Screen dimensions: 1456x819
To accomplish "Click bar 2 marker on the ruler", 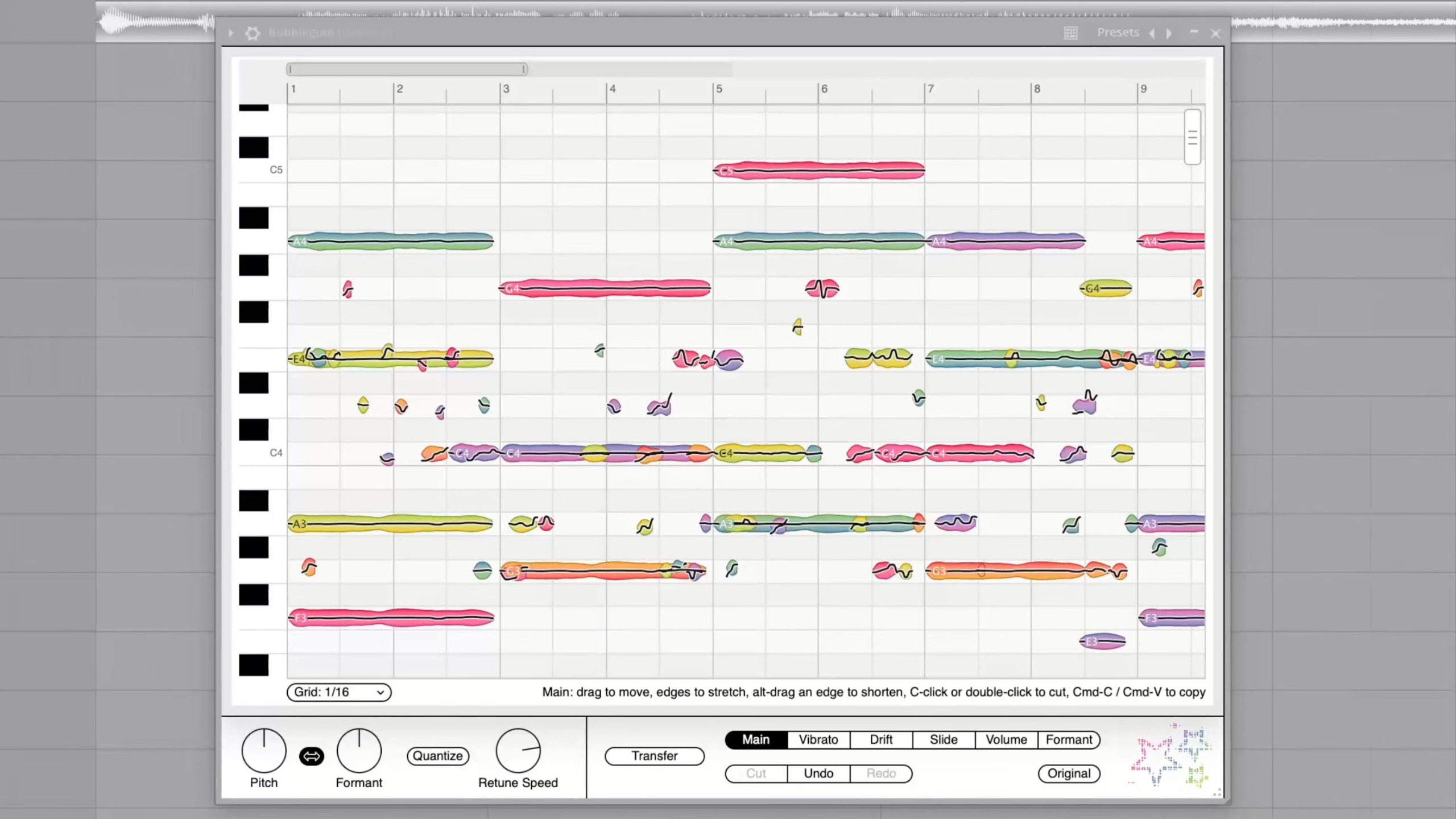I will pos(399,89).
